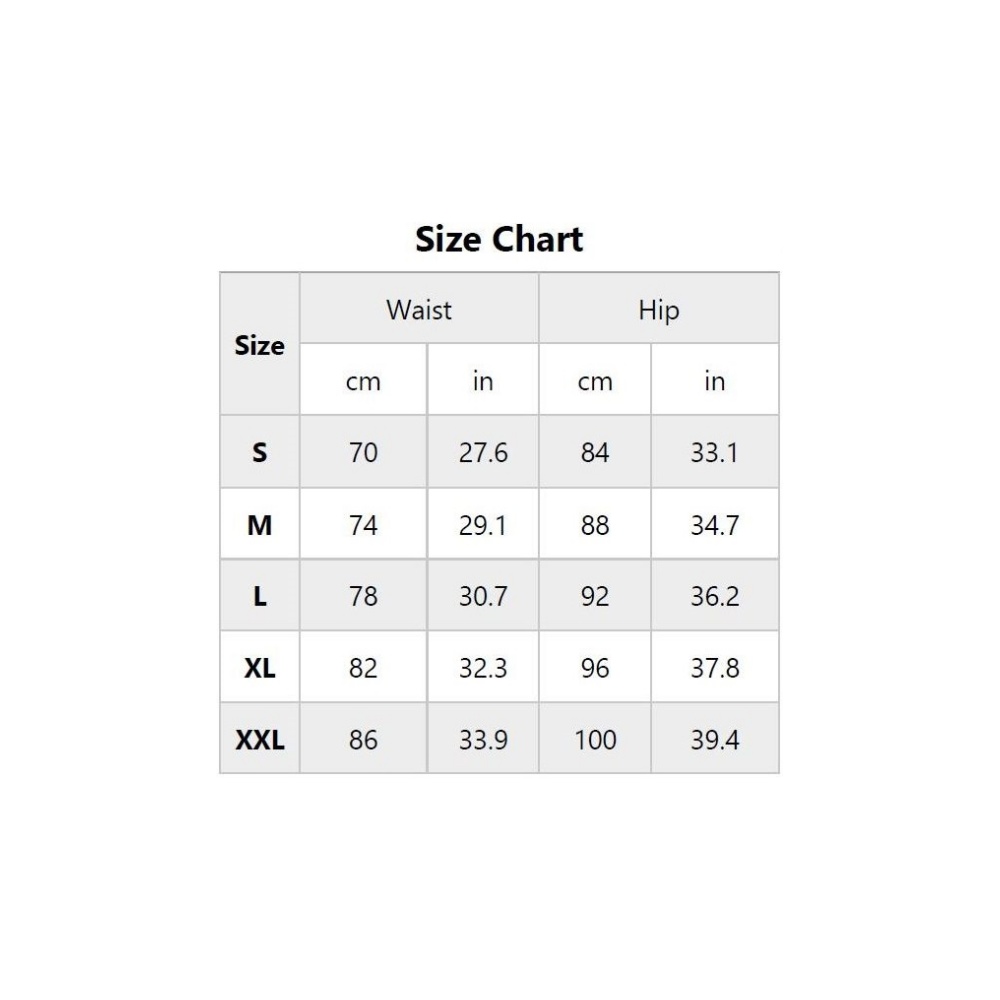Click hip value 37.8 inches
The width and height of the screenshot is (1000, 1000).
[x=714, y=668]
